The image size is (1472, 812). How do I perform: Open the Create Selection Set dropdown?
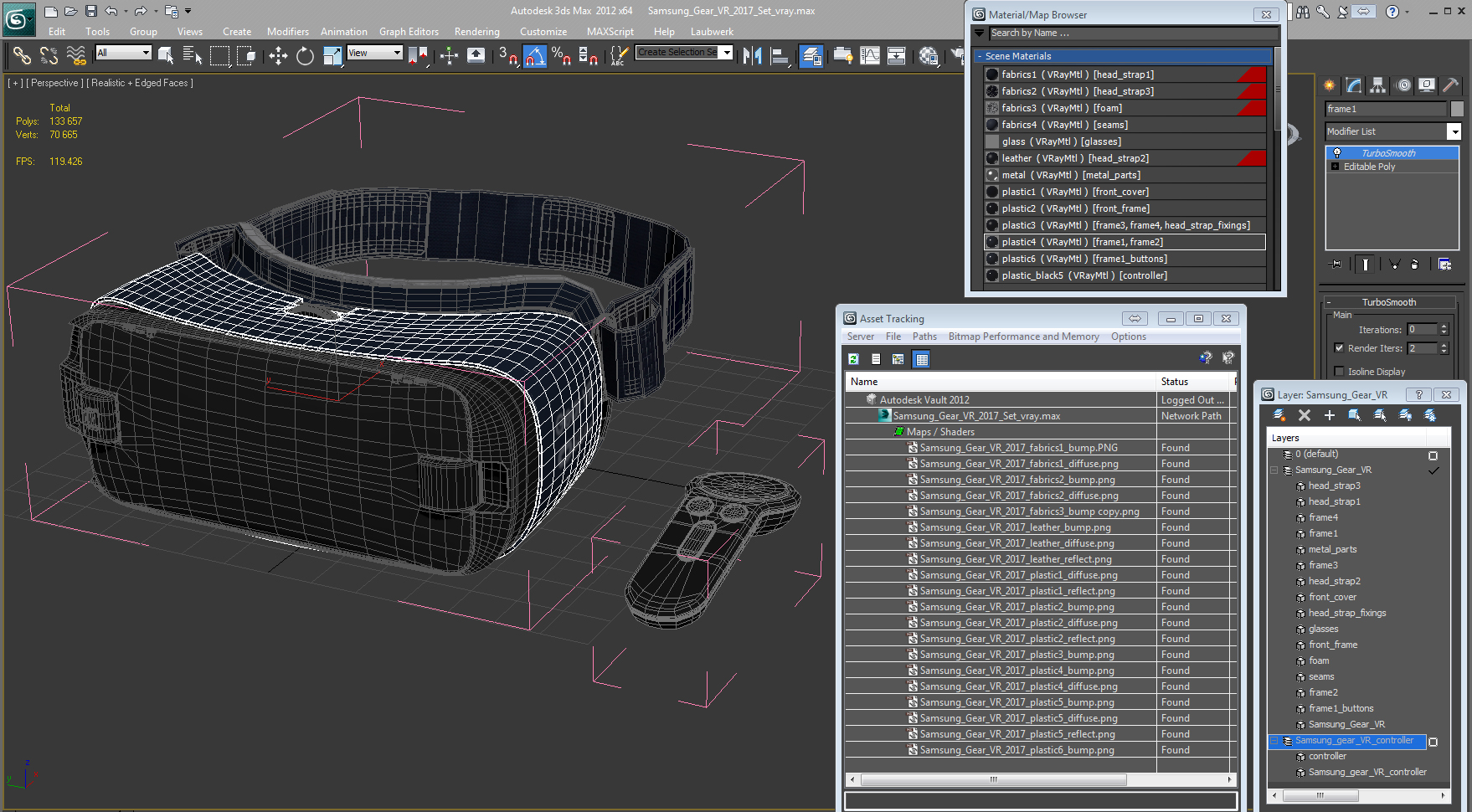pos(727,53)
